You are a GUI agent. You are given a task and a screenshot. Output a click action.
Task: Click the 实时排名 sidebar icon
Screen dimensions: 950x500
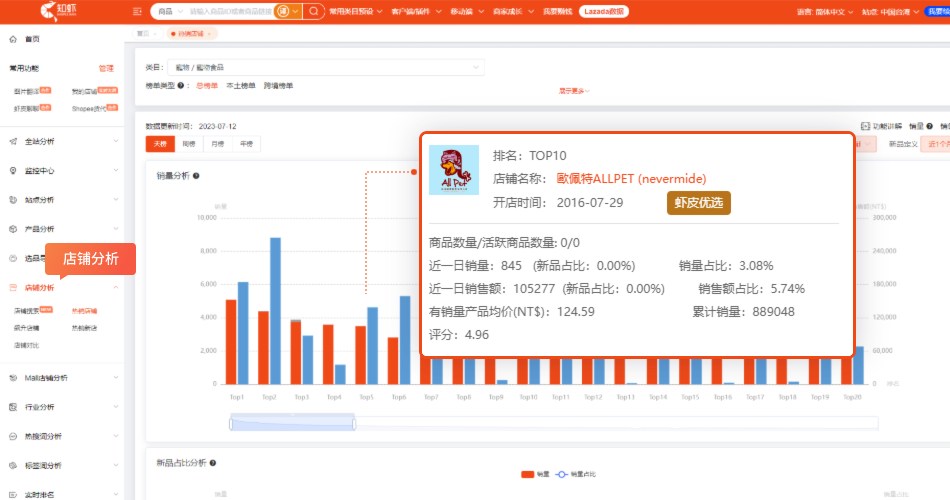pyautogui.click(x=13, y=495)
